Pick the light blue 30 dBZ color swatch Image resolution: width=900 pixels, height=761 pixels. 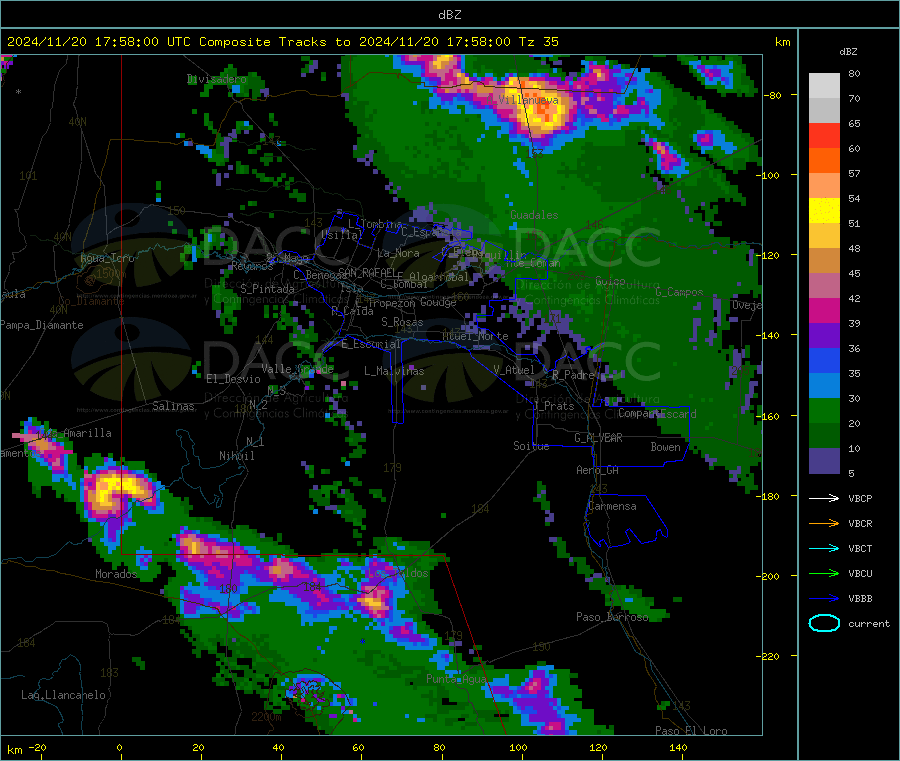tap(824, 386)
